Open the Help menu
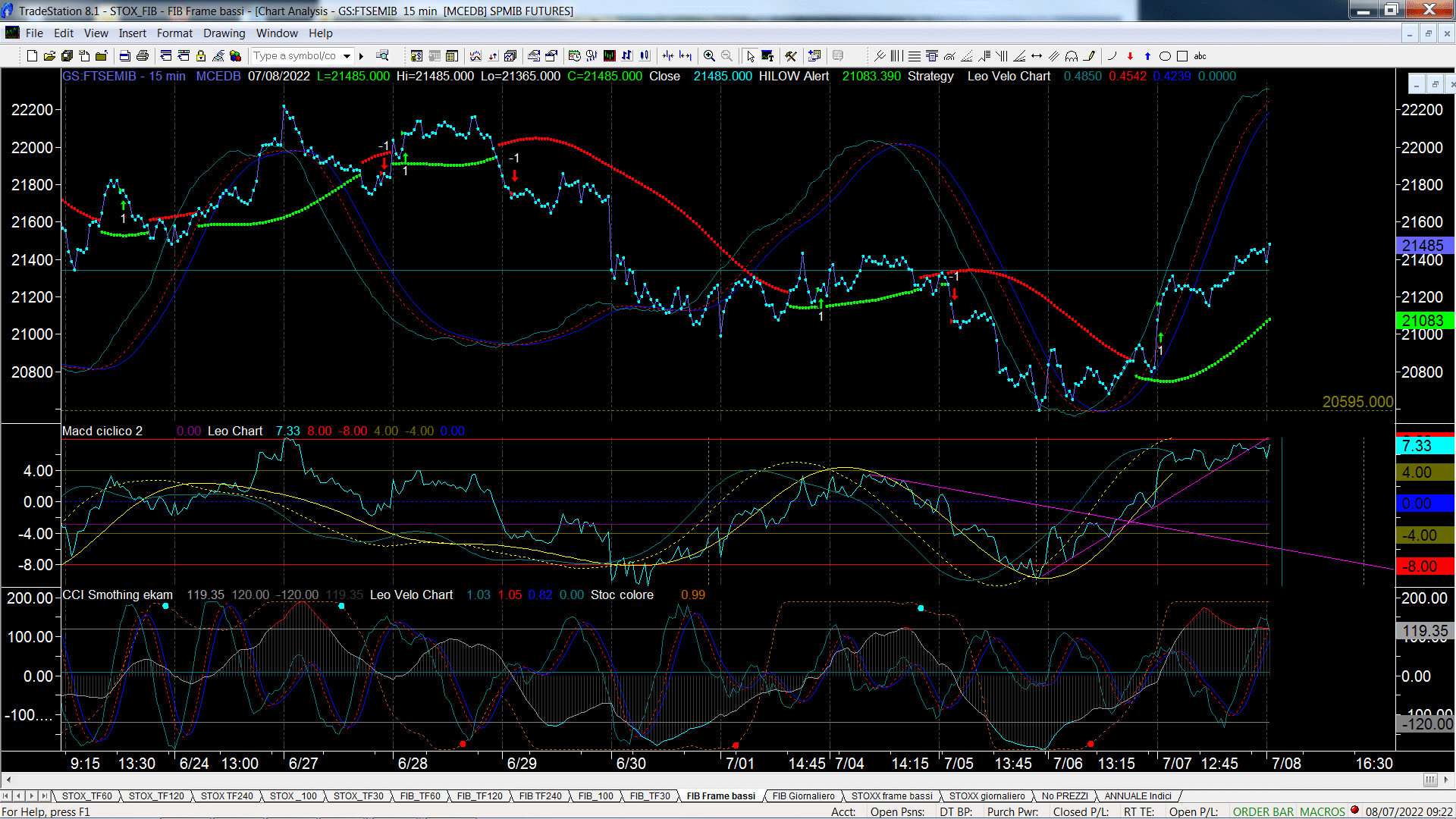This screenshot has width=1456, height=819. tap(320, 33)
